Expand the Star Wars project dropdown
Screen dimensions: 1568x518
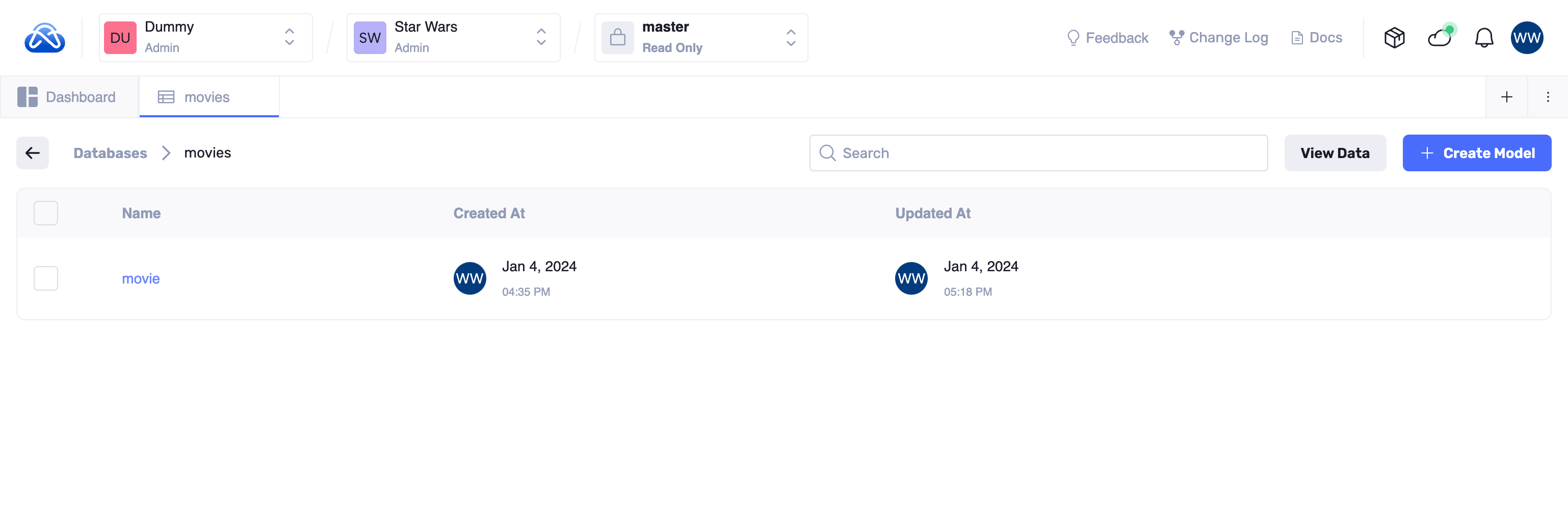point(453,38)
